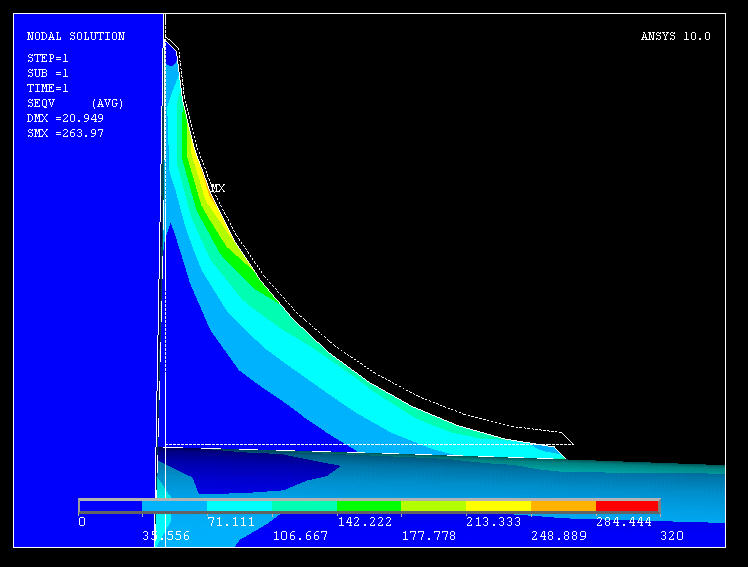The height and width of the screenshot is (567, 748).
Task: Click the legend value 0
Action: pos(82,522)
